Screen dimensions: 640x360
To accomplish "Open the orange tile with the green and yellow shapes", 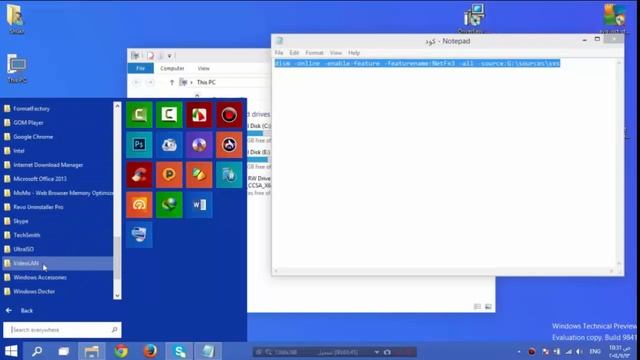I will (x=199, y=175).
